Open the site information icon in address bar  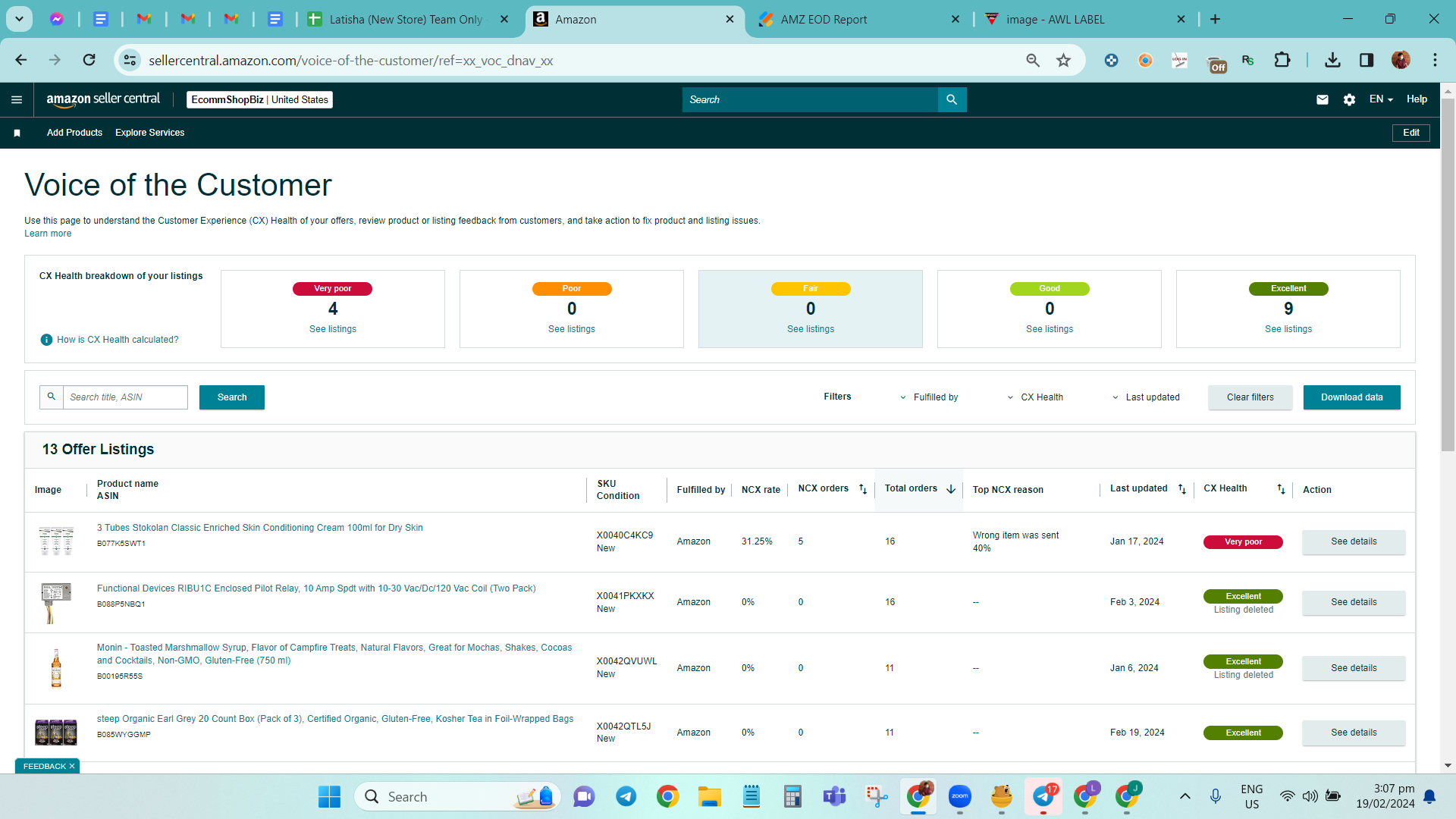pos(130,60)
